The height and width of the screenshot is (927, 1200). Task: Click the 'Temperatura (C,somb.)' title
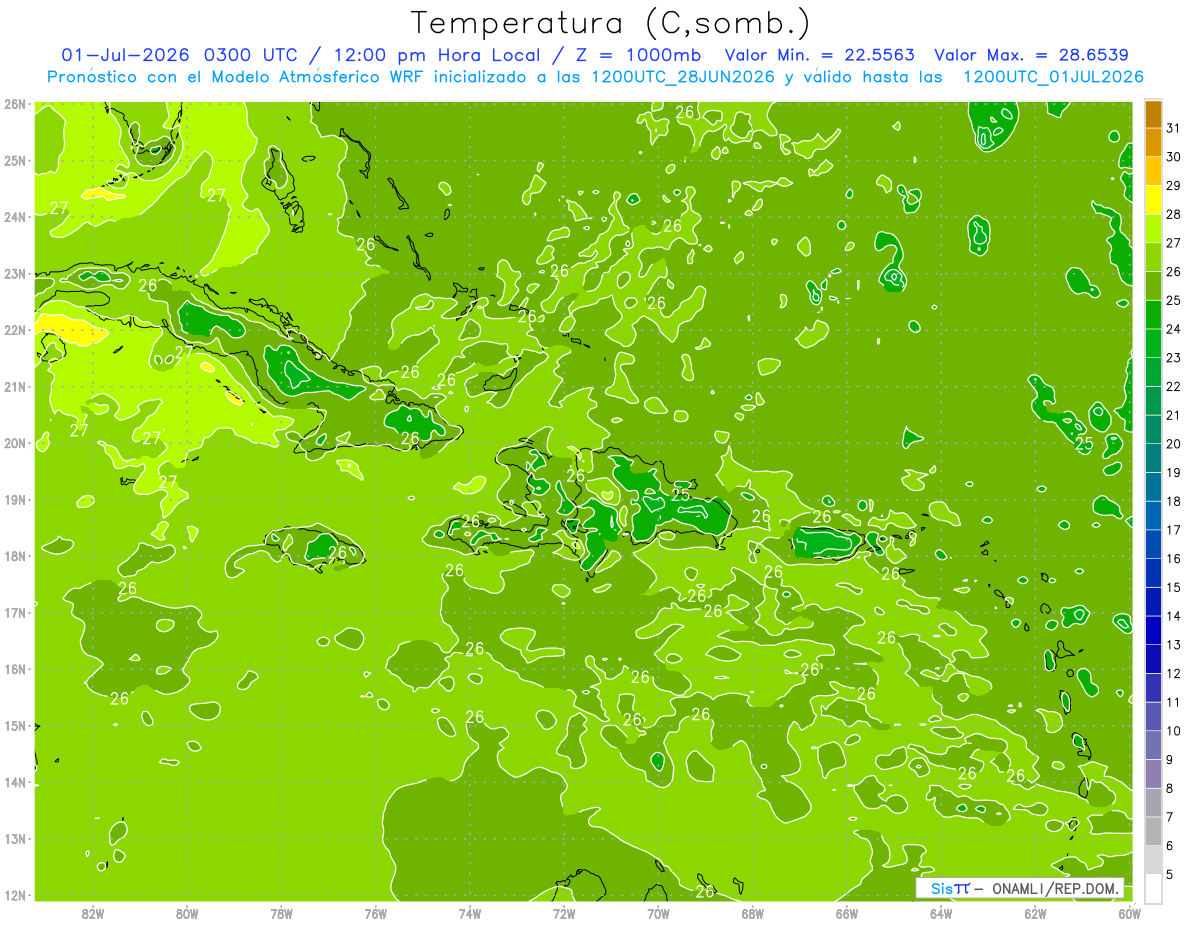(611, 22)
